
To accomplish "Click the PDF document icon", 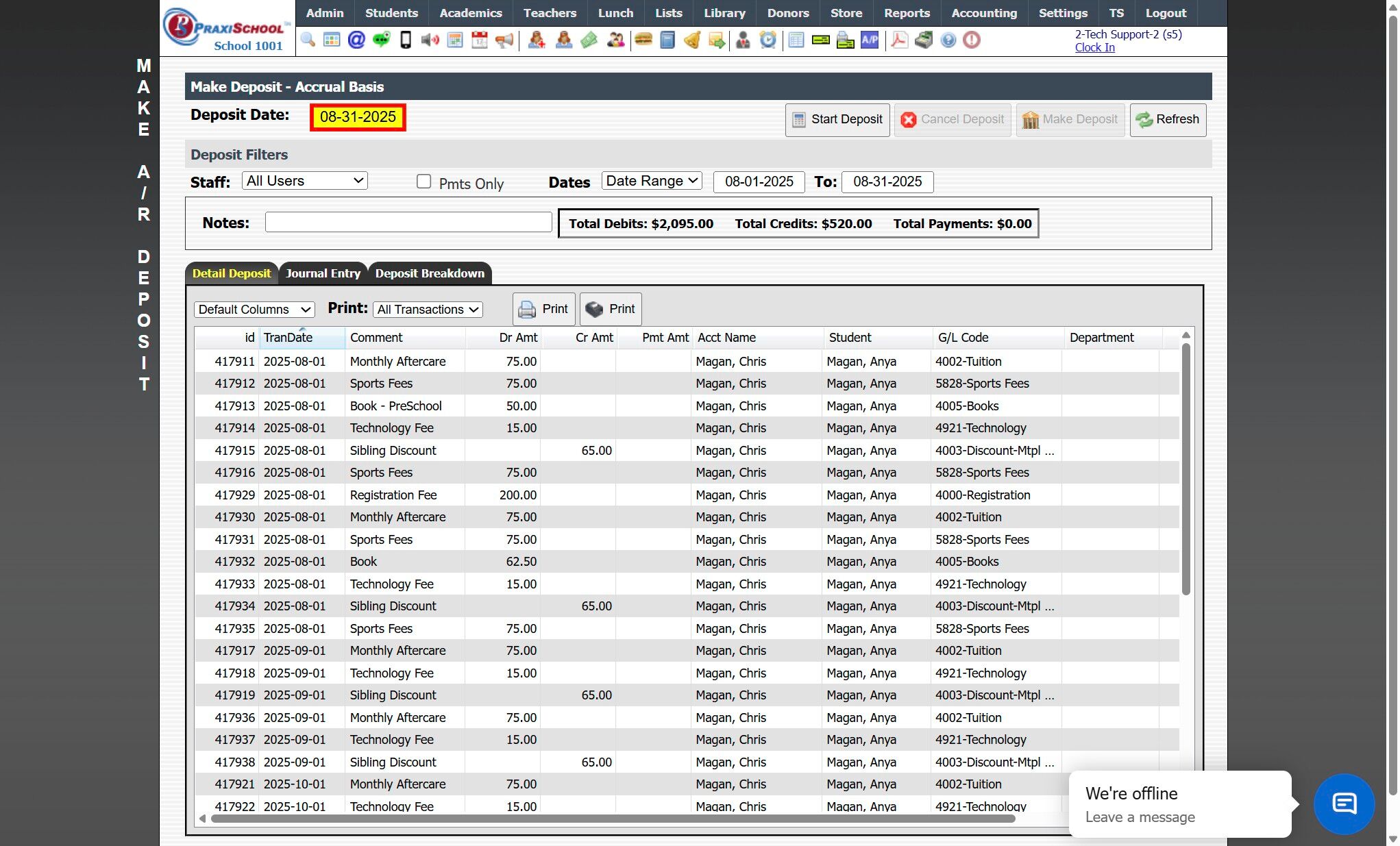I will click(899, 40).
